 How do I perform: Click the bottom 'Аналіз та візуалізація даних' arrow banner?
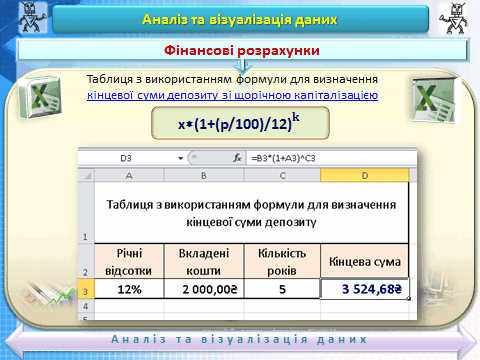[240, 340]
